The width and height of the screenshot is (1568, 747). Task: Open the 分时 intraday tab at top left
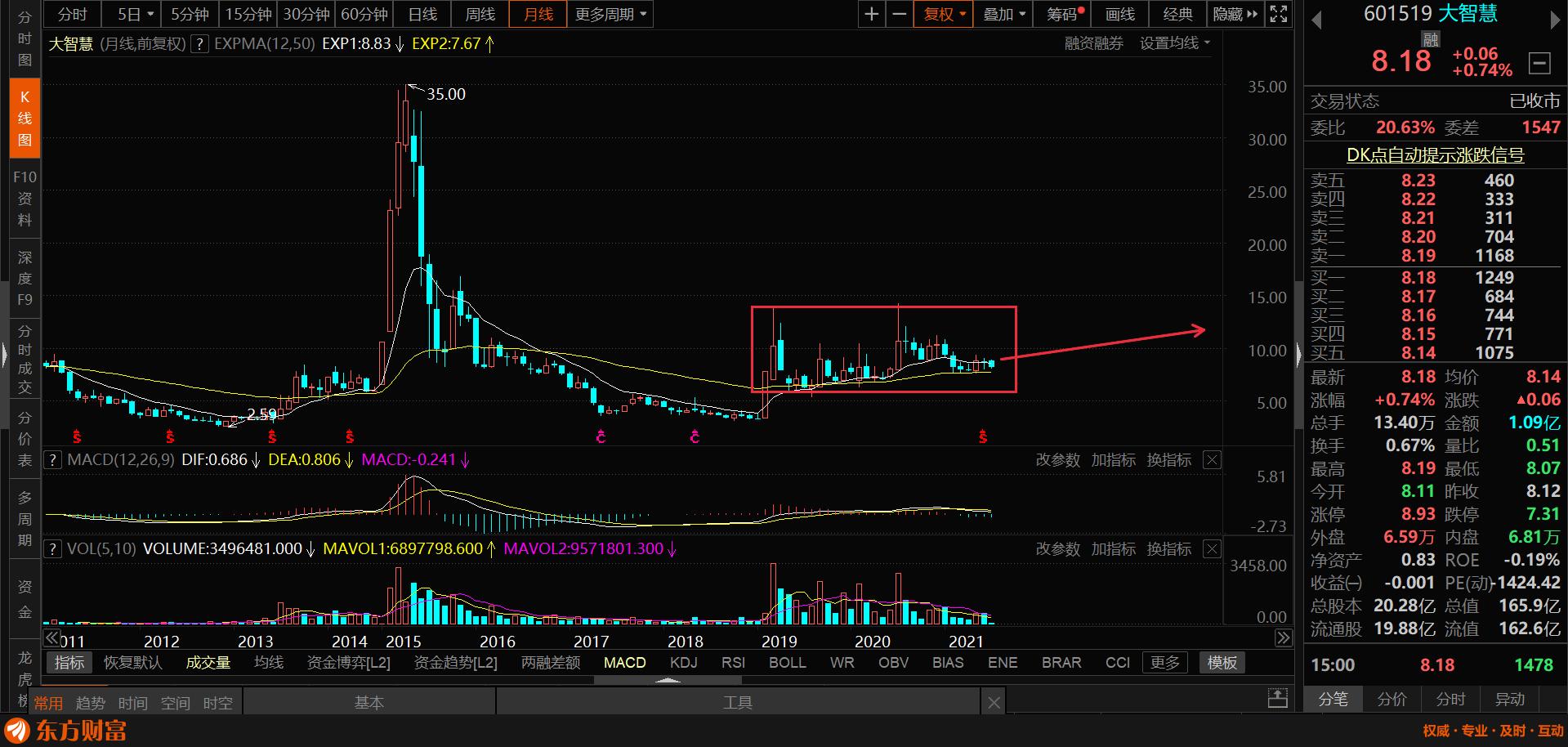point(73,14)
